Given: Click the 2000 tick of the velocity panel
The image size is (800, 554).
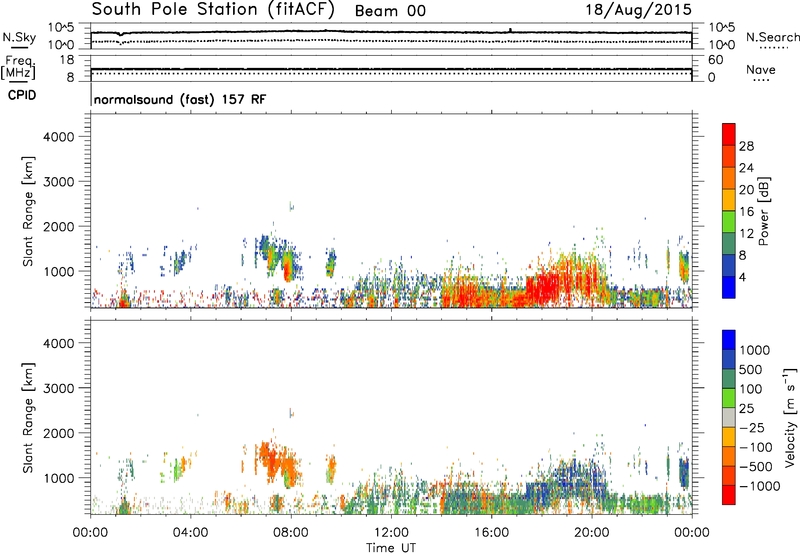Looking at the screenshot, I should pos(59,433).
